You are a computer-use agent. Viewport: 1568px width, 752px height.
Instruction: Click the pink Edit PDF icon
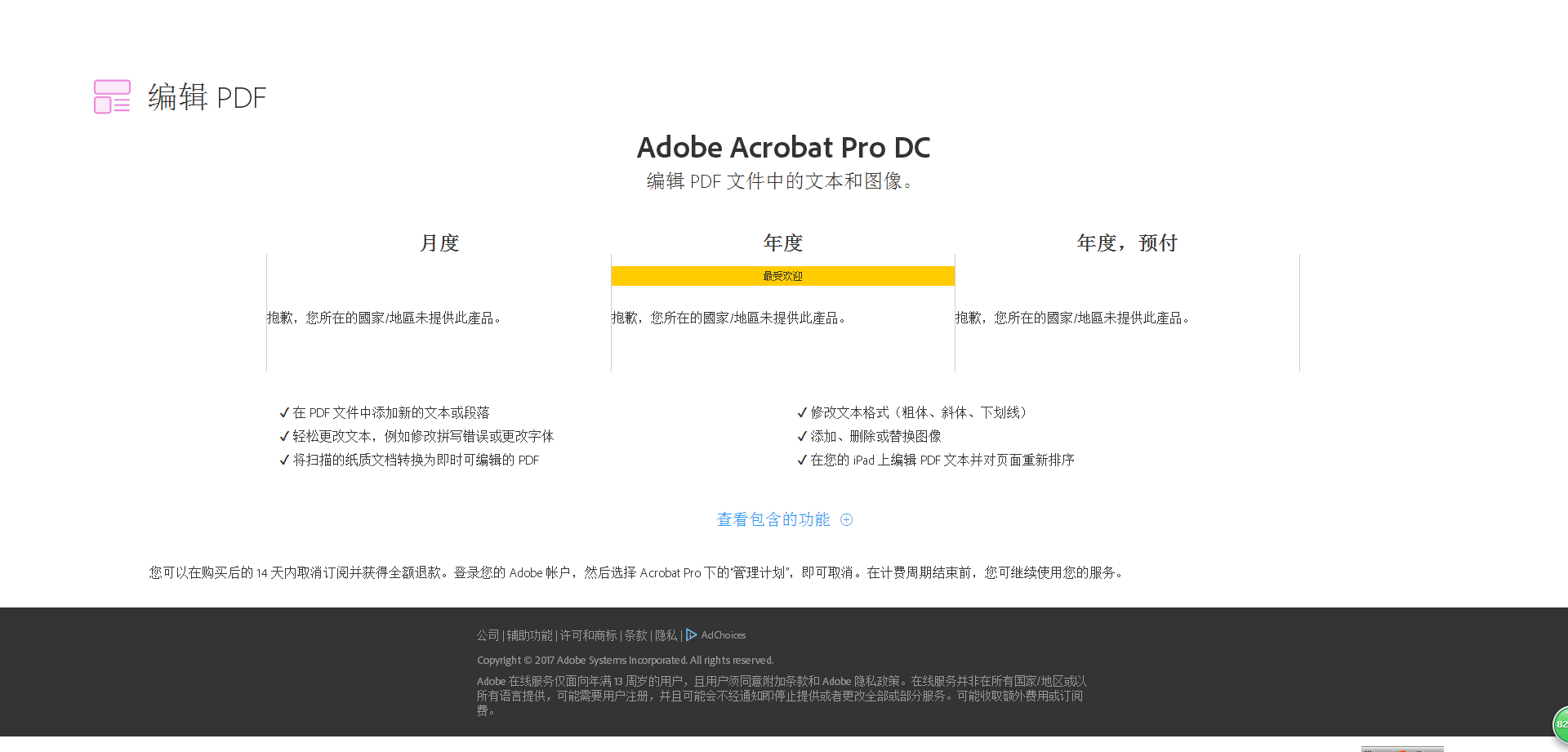112,97
